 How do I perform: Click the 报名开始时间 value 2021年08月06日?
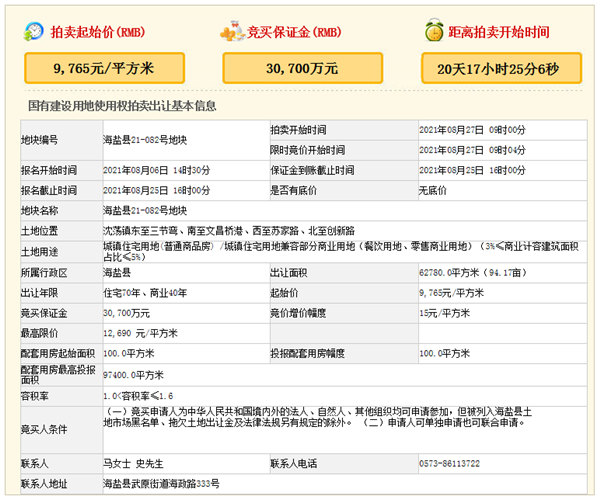click(x=156, y=170)
